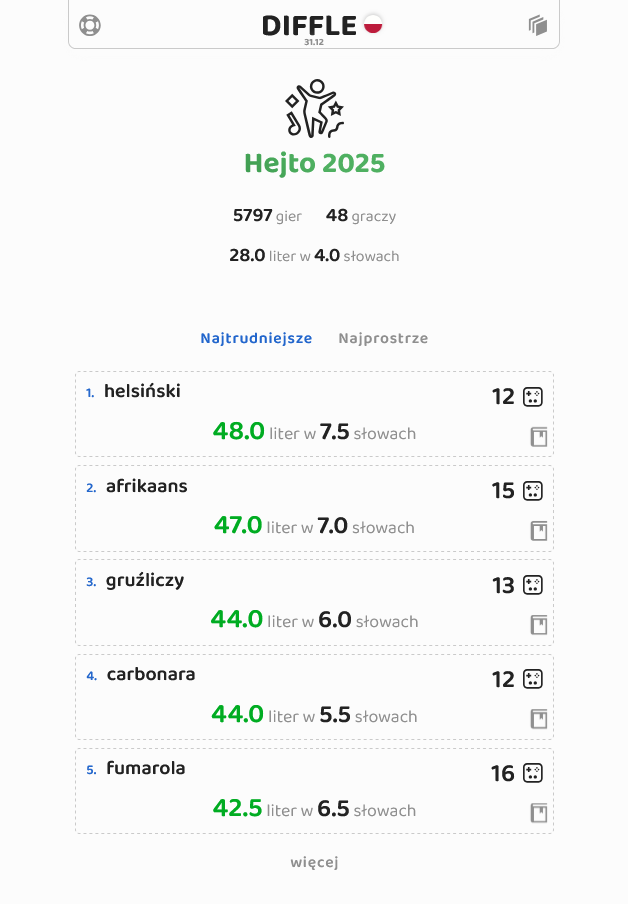Click the lifebuoy help icon
628x904 pixels.
coord(90,26)
